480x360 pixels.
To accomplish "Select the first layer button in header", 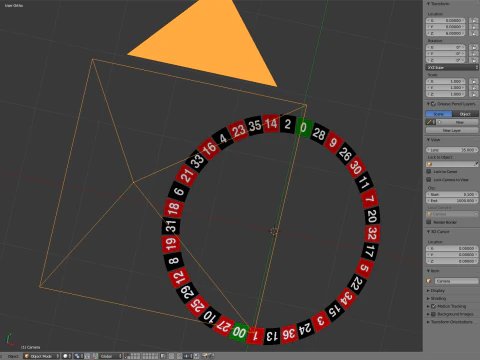I will coord(126,355).
